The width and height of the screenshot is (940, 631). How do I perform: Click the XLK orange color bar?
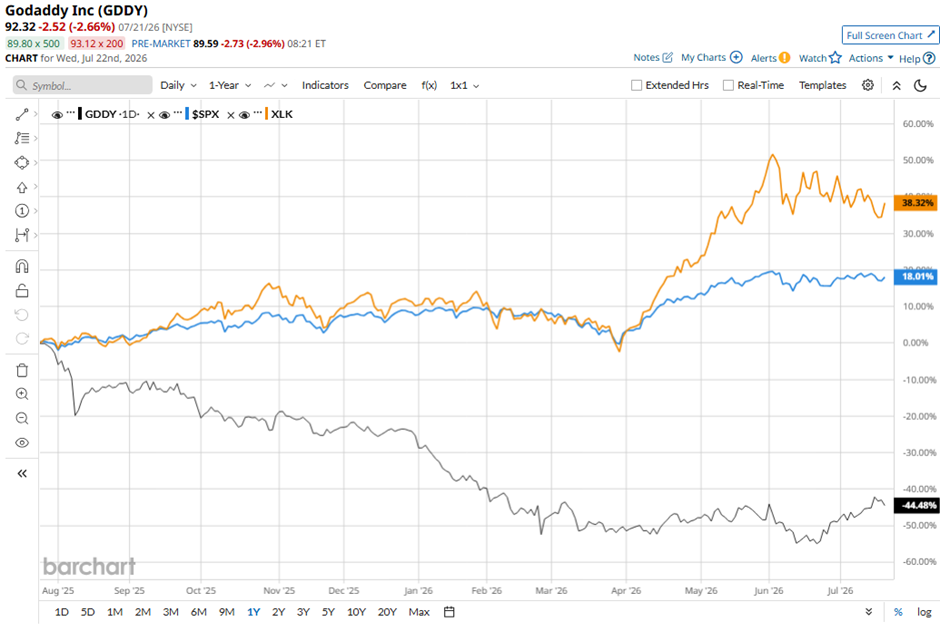pyautogui.click(x=266, y=114)
